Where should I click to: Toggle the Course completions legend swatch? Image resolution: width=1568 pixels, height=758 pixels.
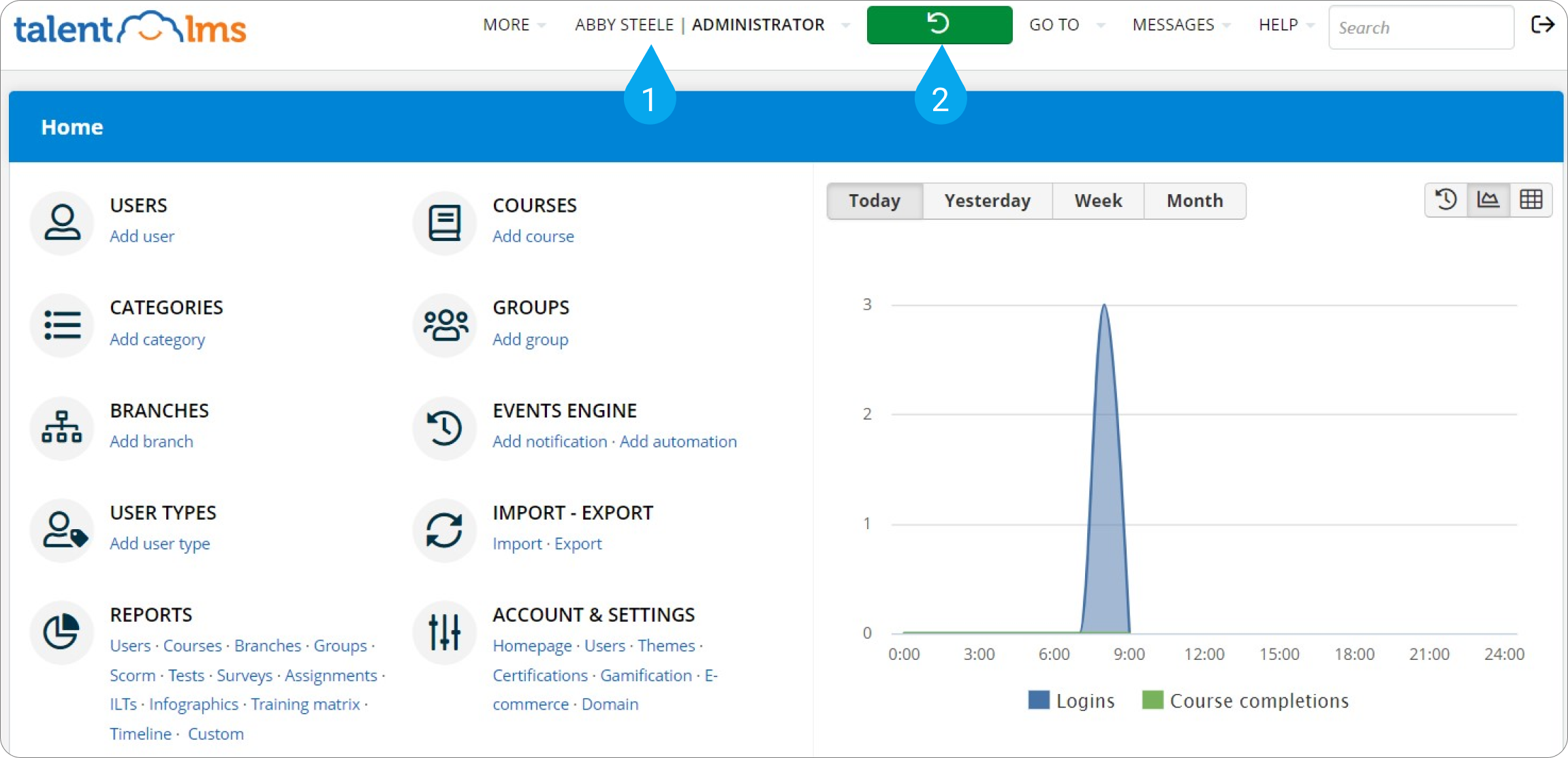click(x=1153, y=700)
